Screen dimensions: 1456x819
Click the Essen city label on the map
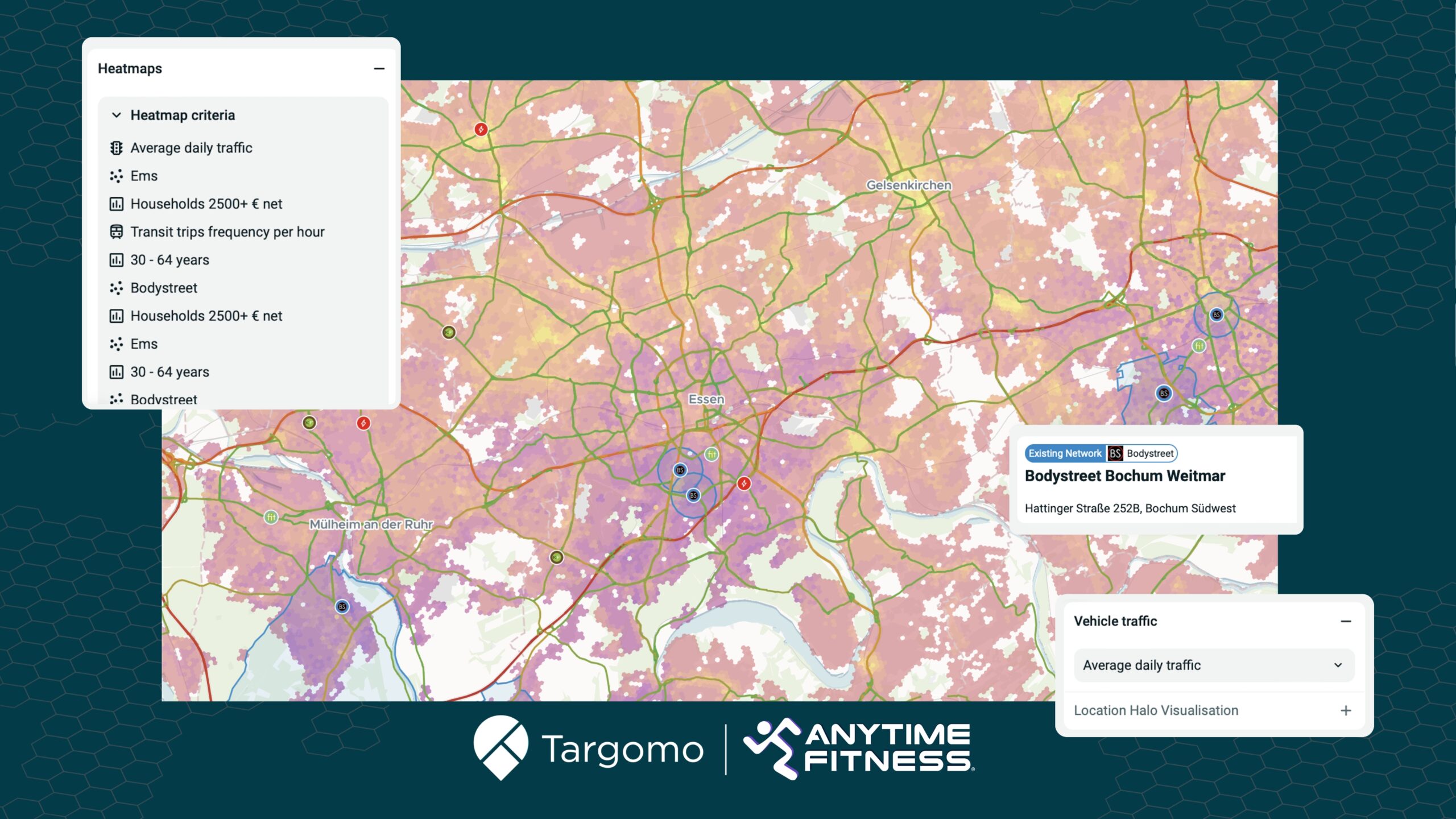(x=706, y=399)
